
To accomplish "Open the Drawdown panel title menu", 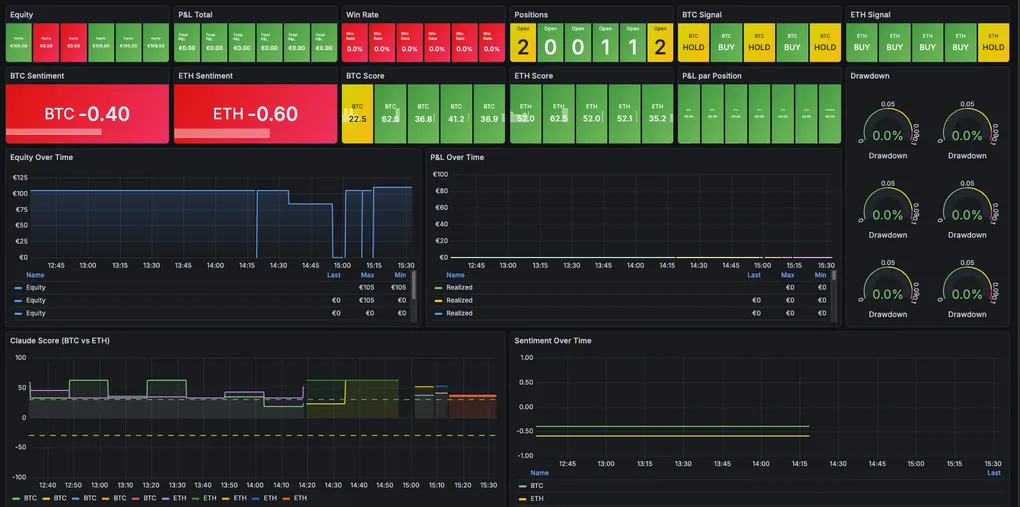I will click(869, 75).
